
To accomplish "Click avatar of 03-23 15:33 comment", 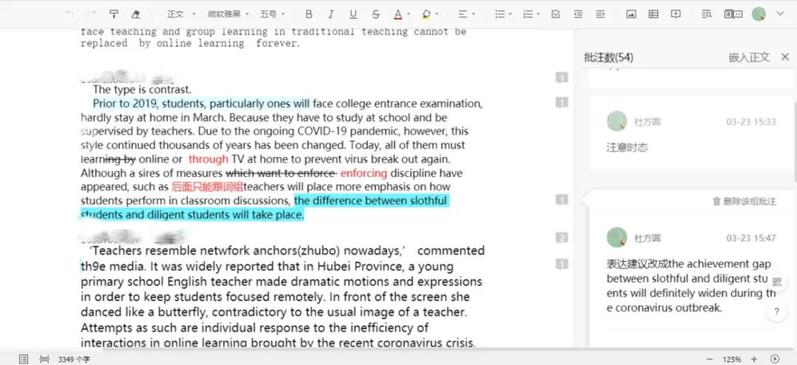I will [617, 121].
